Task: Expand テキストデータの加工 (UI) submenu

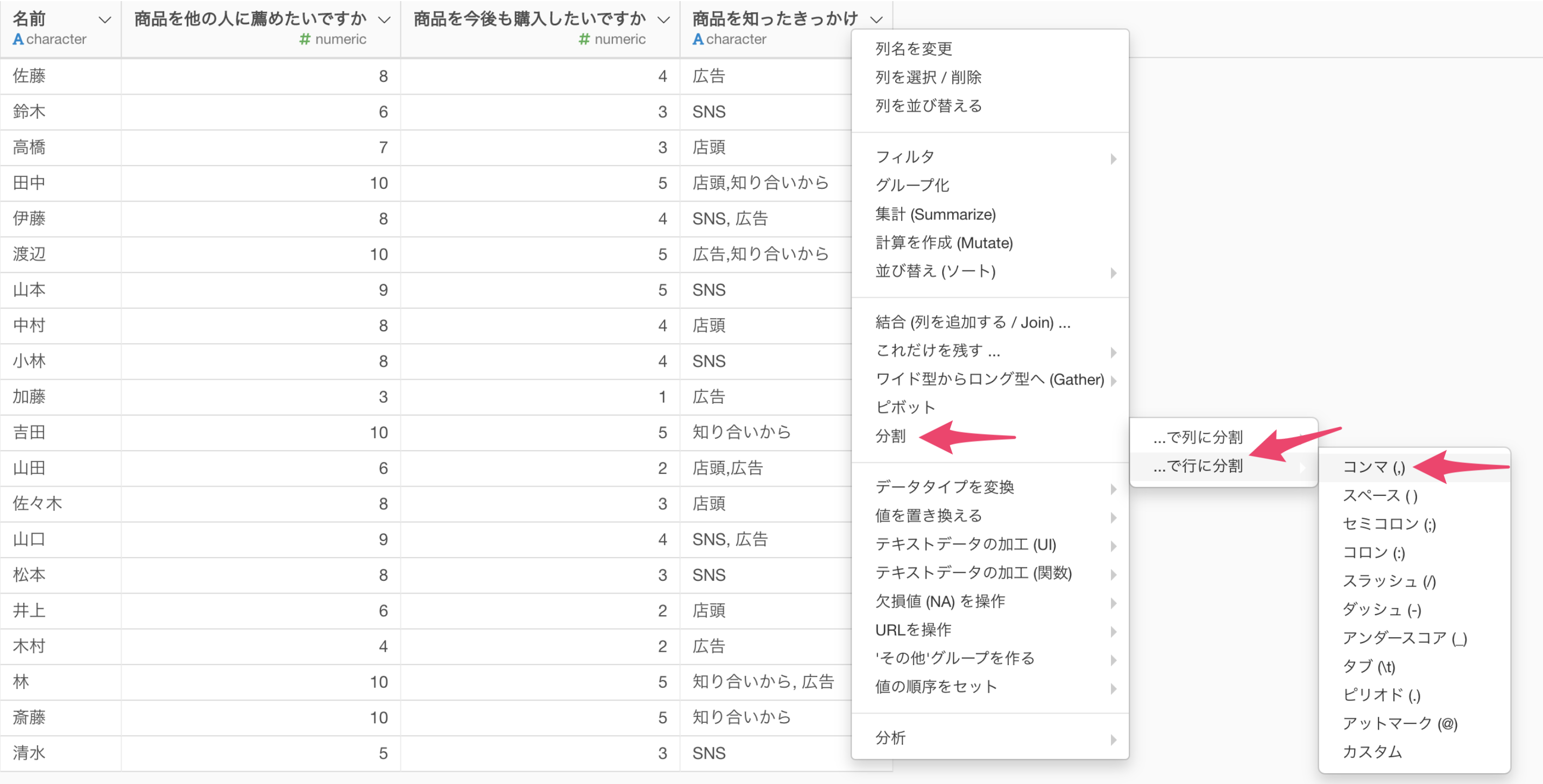Action: (990, 545)
